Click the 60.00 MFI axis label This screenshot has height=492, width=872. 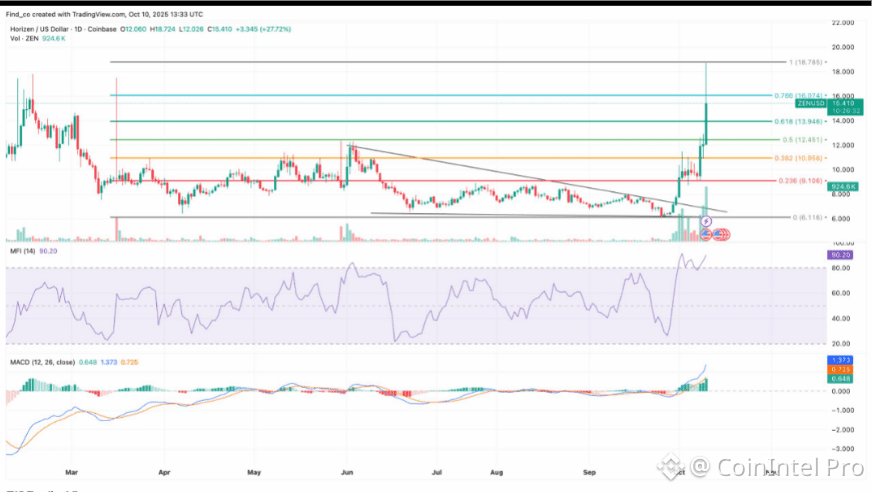click(840, 293)
